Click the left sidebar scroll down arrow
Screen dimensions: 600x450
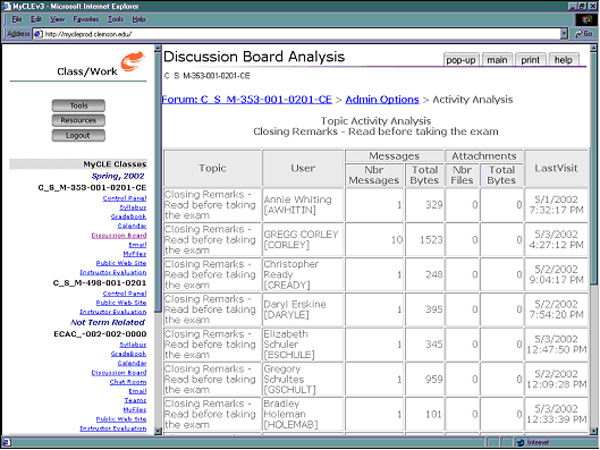click(x=158, y=430)
